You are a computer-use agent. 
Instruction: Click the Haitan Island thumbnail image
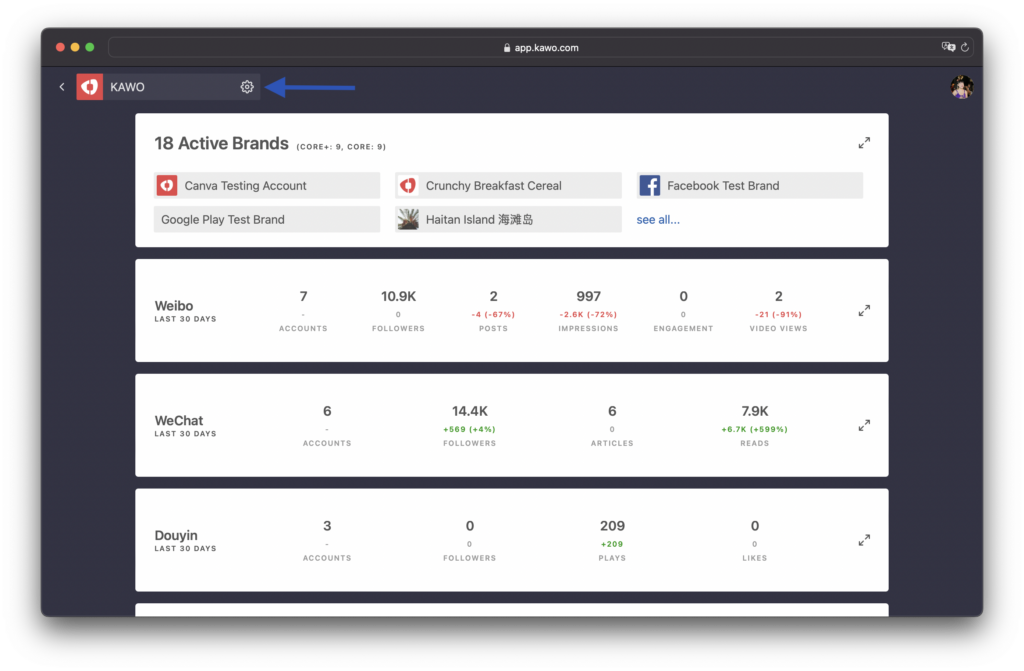pyautogui.click(x=408, y=220)
